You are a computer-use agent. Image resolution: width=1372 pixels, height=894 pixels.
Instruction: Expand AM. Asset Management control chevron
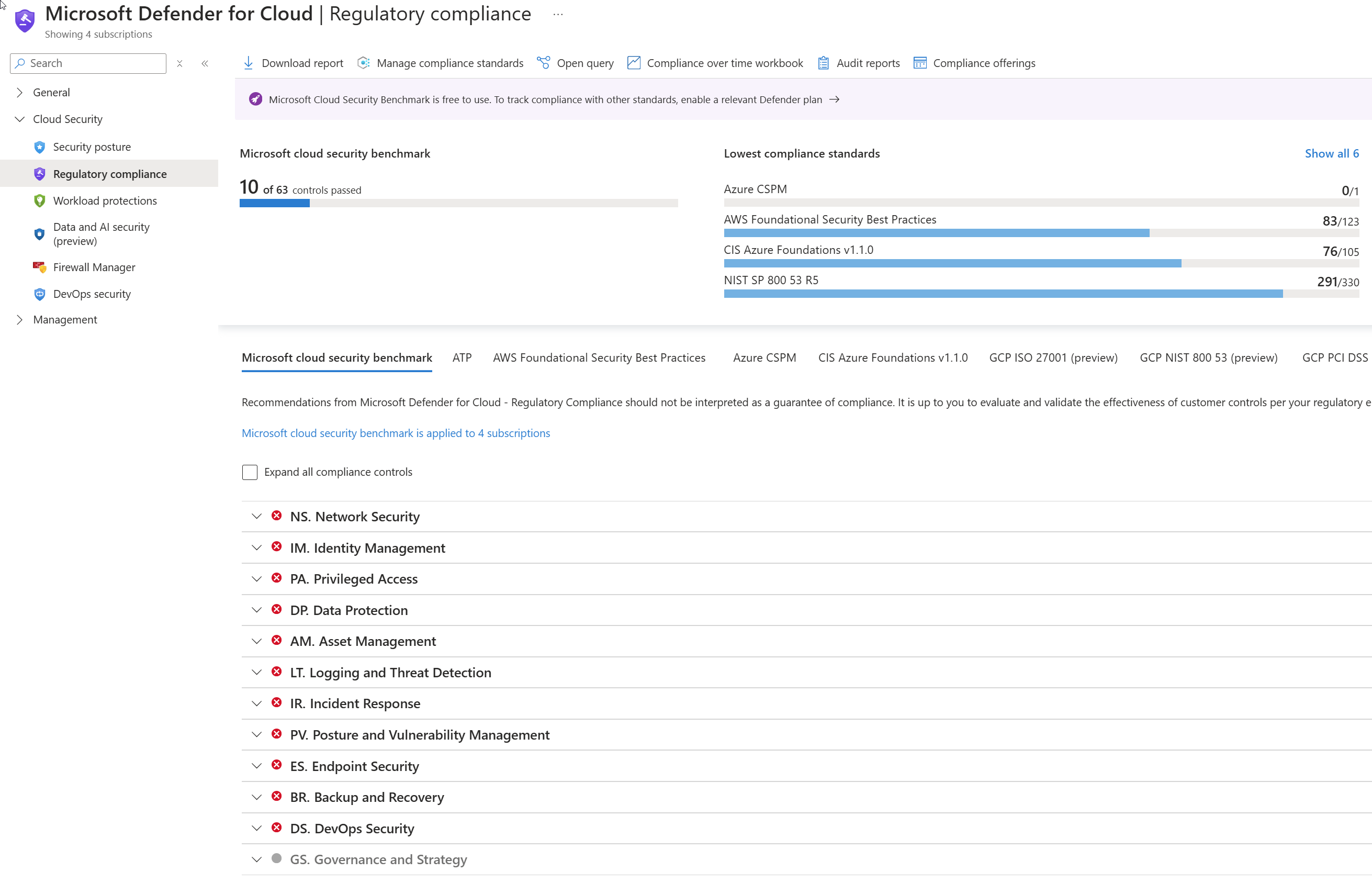256,641
